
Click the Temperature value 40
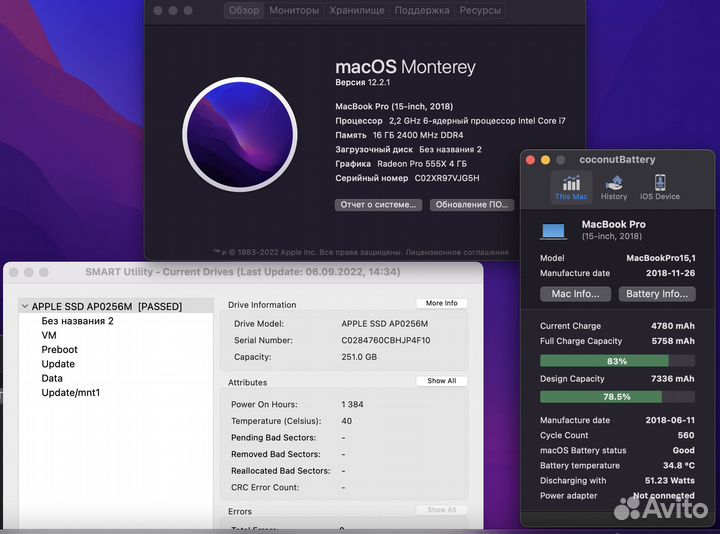click(347, 421)
